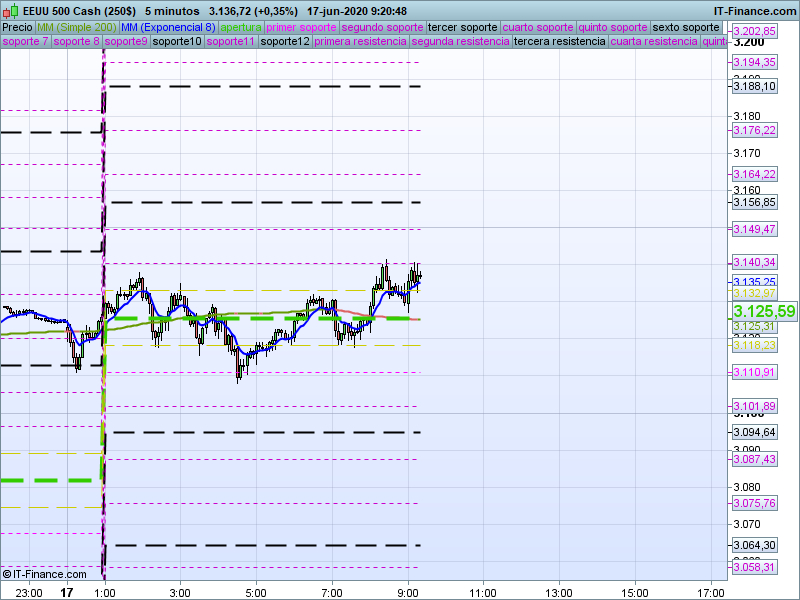
Task: Click the 17:00 time axis label
Action: (x=711, y=593)
